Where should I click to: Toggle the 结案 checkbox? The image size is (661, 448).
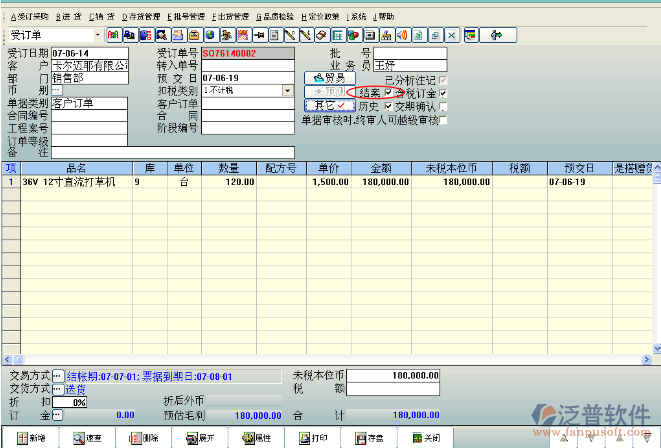[389, 93]
